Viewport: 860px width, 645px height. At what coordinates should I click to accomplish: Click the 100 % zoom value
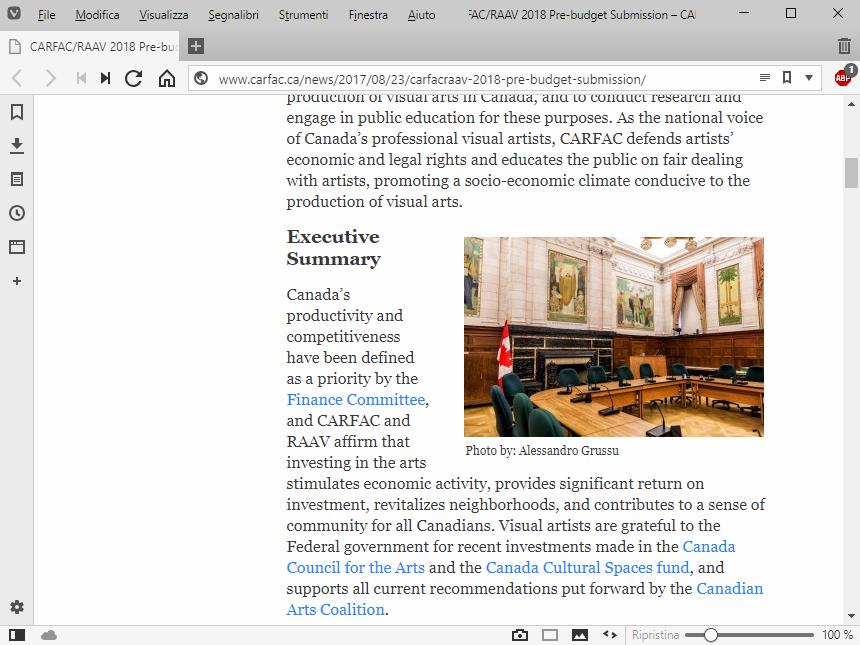[837, 635]
